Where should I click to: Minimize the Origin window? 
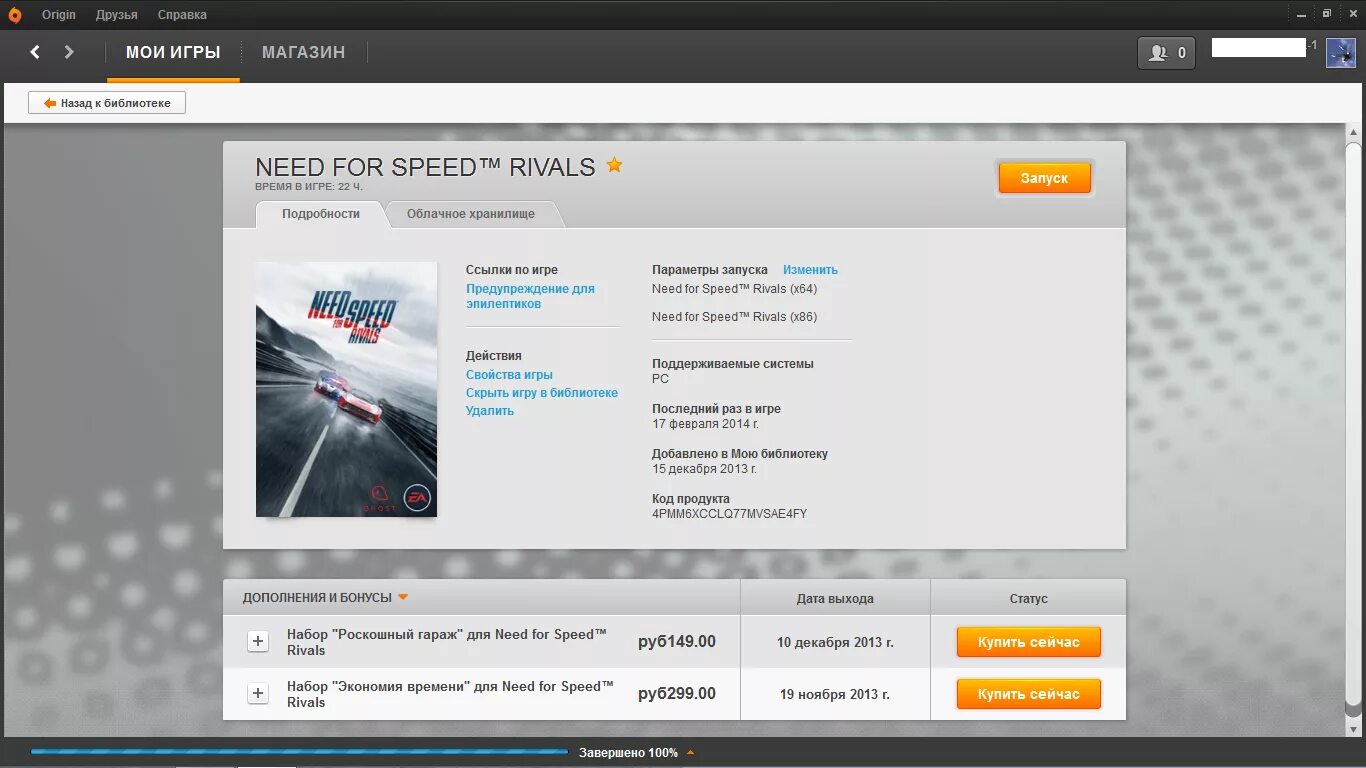pos(1301,14)
